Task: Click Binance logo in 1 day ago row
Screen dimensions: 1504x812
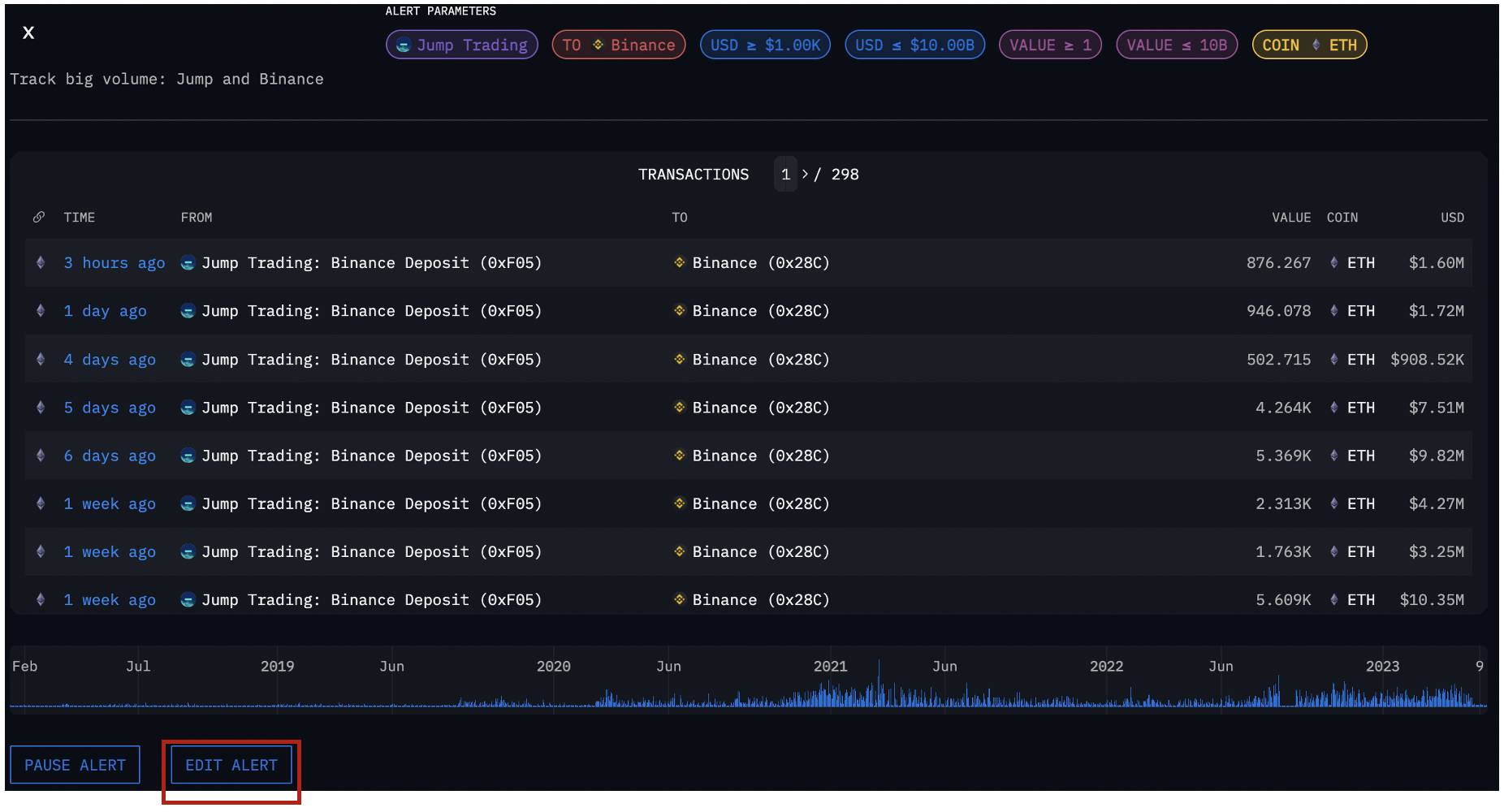Action: [680, 310]
